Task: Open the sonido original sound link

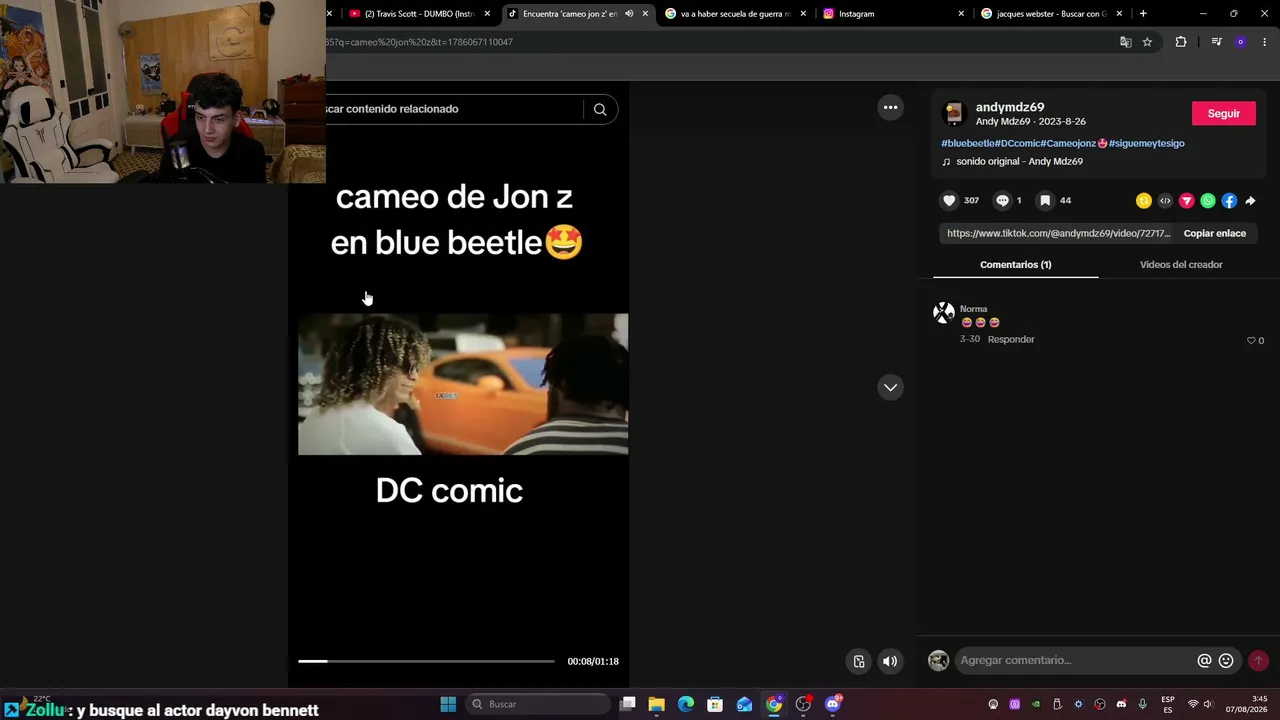Action: (x=1019, y=161)
